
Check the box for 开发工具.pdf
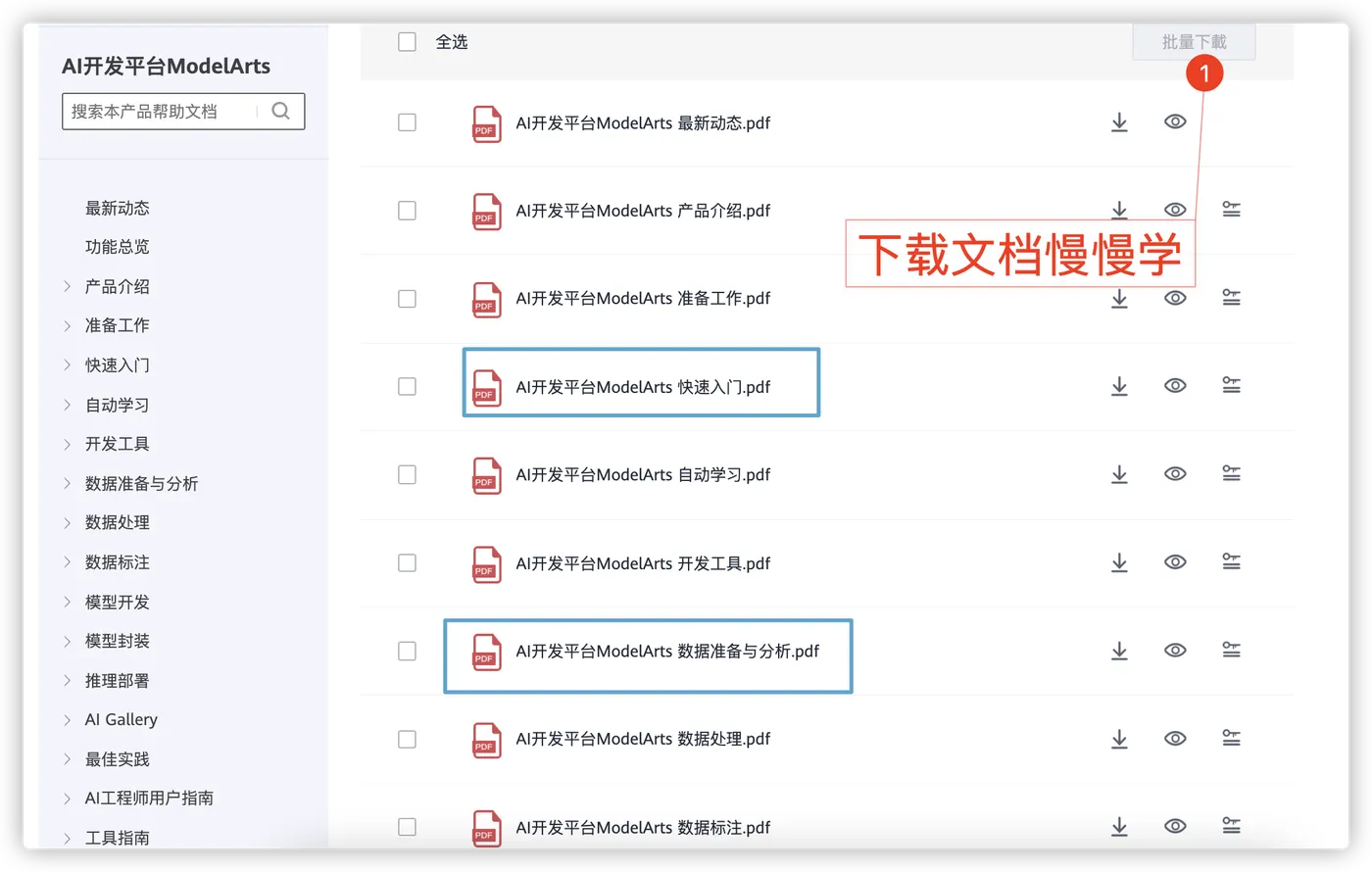[407, 563]
